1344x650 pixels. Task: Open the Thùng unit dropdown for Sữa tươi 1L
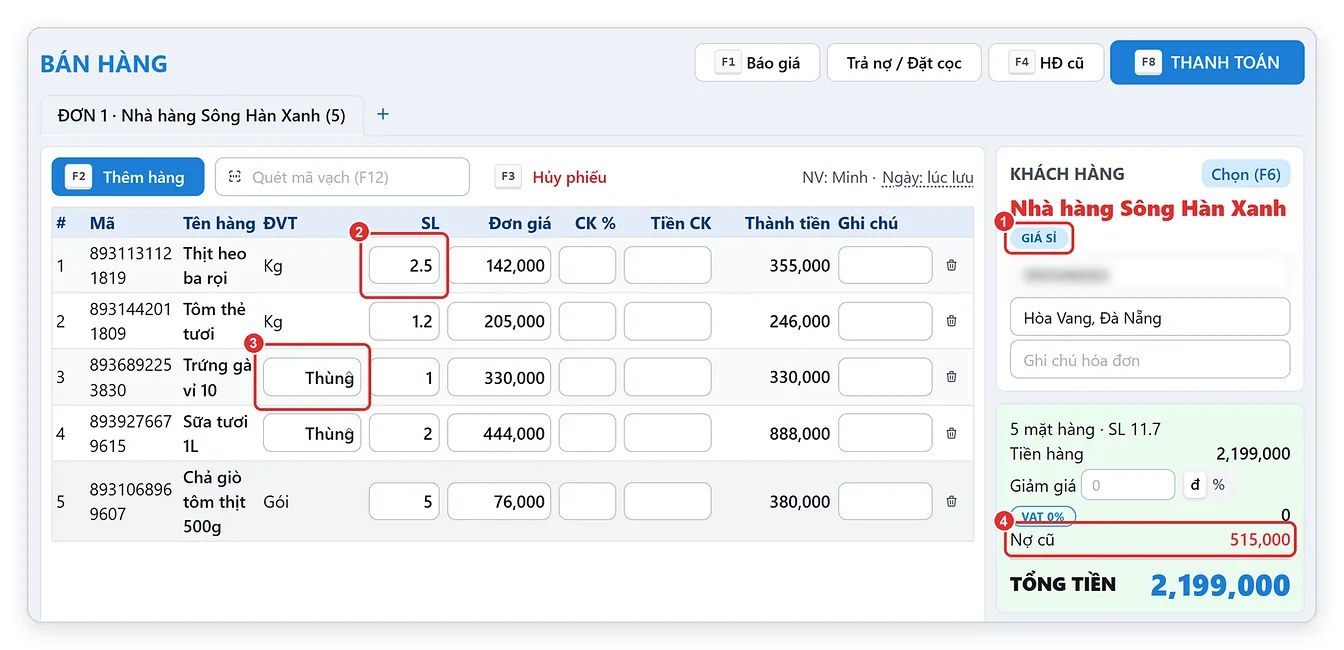[312, 434]
